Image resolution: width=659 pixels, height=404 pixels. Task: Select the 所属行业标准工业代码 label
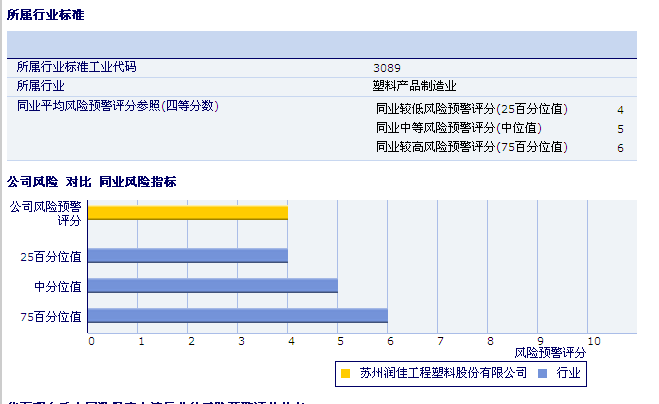pos(76,67)
